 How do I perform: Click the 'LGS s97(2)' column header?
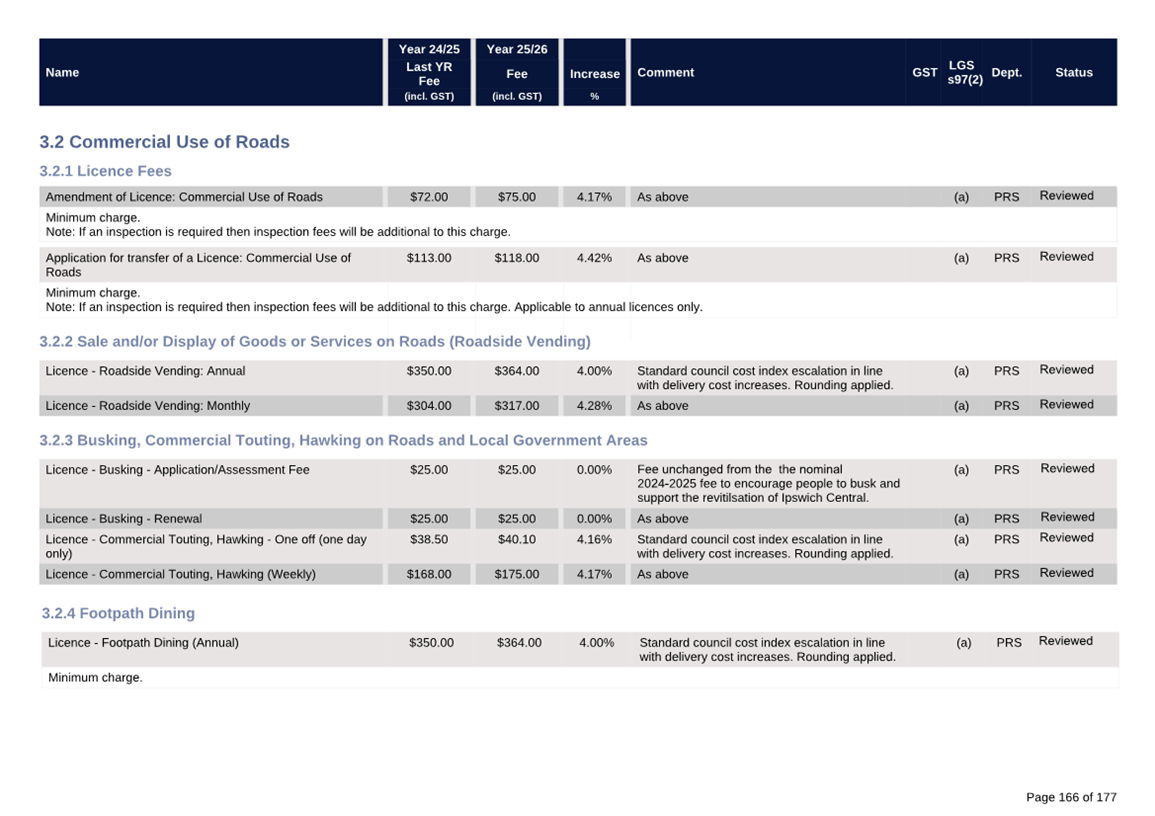click(964, 72)
